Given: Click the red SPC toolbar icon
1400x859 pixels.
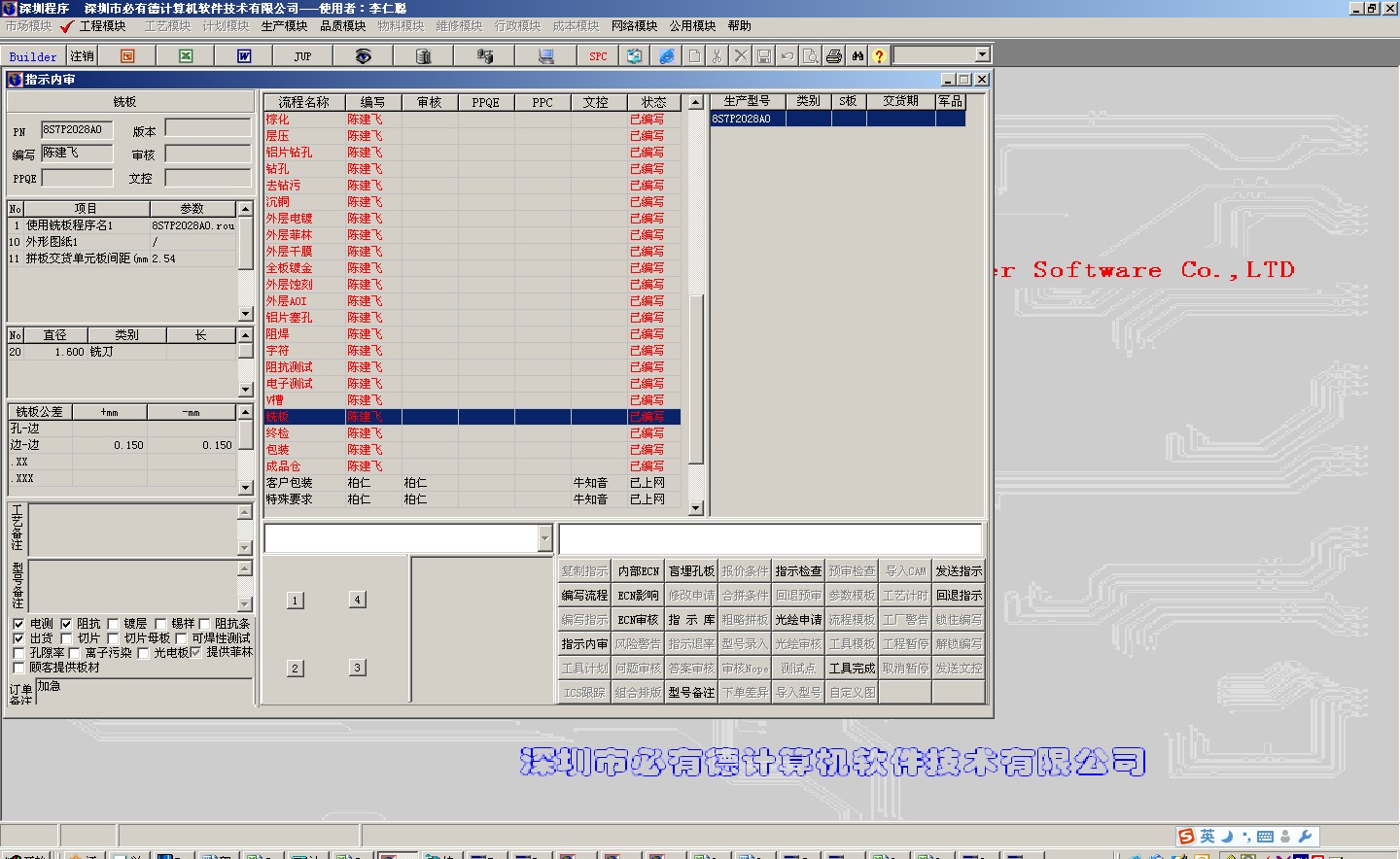Looking at the screenshot, I should pos(598,56).
